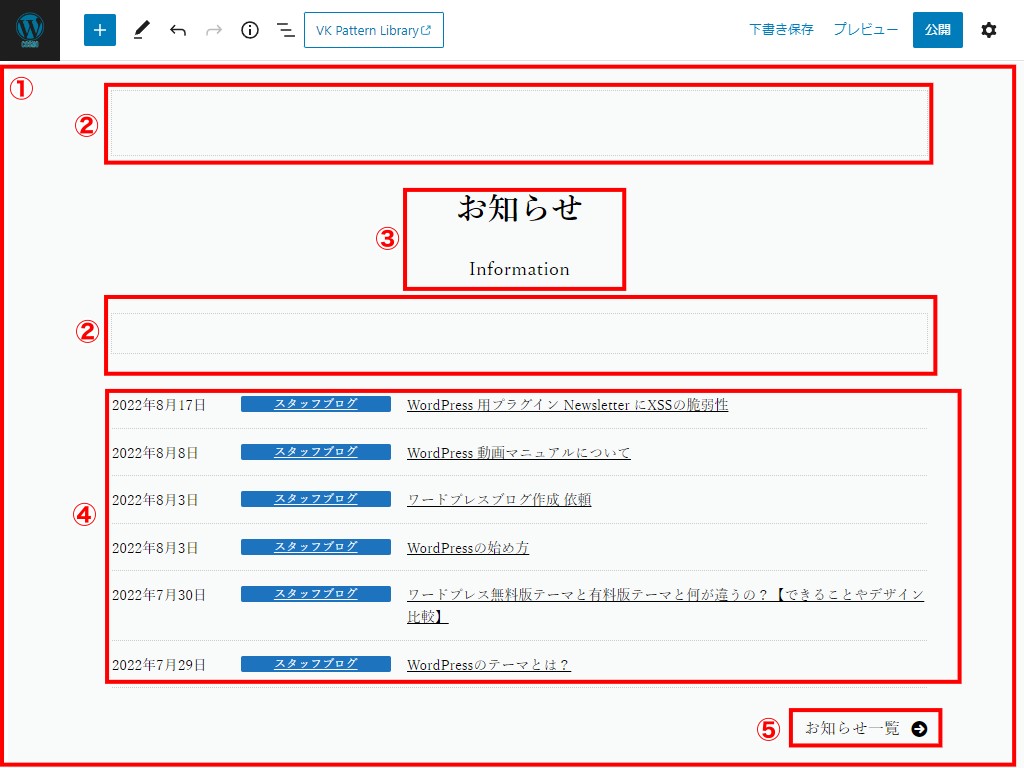The height and width of the screenshot is (768, 1024).
Task: Toggle the settings gear sidebar
Action: click(x=988, y=30)
